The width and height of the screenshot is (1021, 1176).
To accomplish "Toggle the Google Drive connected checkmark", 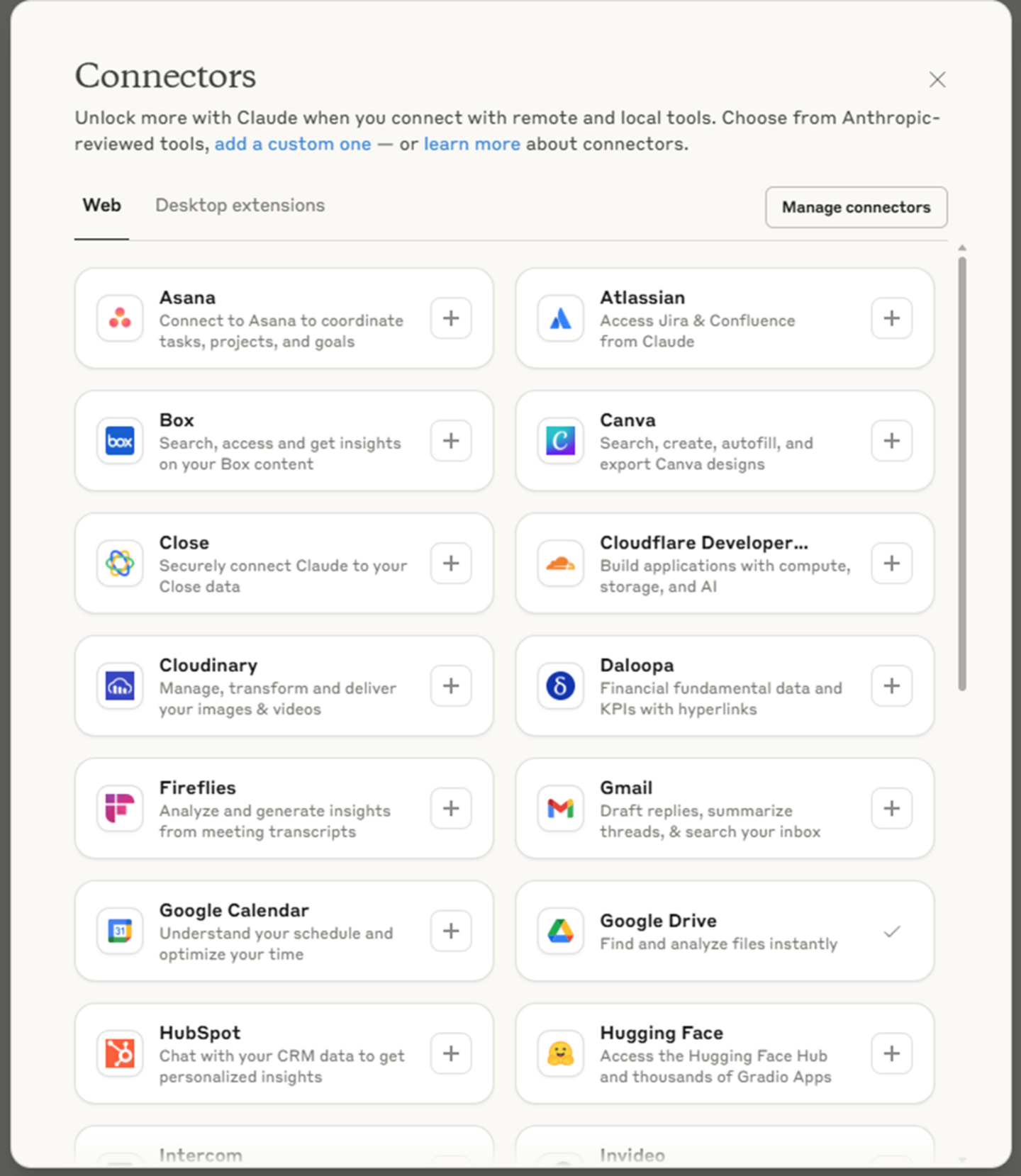I will coord(891,931).
